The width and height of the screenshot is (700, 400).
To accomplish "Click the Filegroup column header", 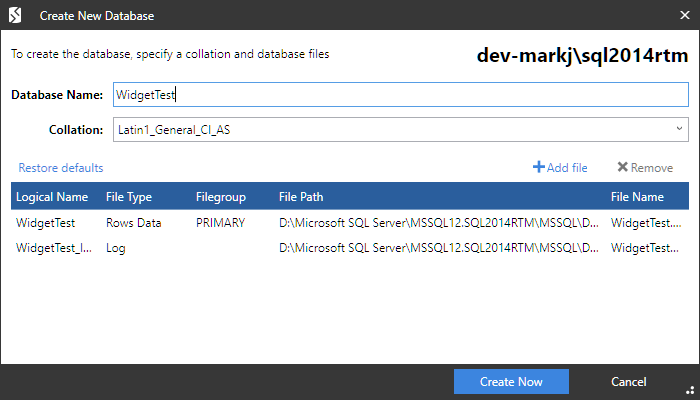I will [x=221, y=197].
